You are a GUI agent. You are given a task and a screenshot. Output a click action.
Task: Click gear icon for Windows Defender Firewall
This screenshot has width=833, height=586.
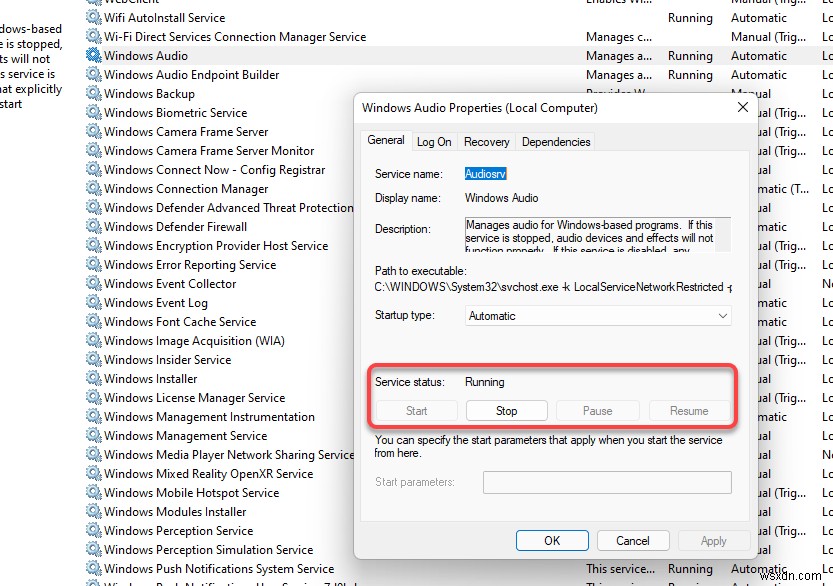tap(94, 226)
